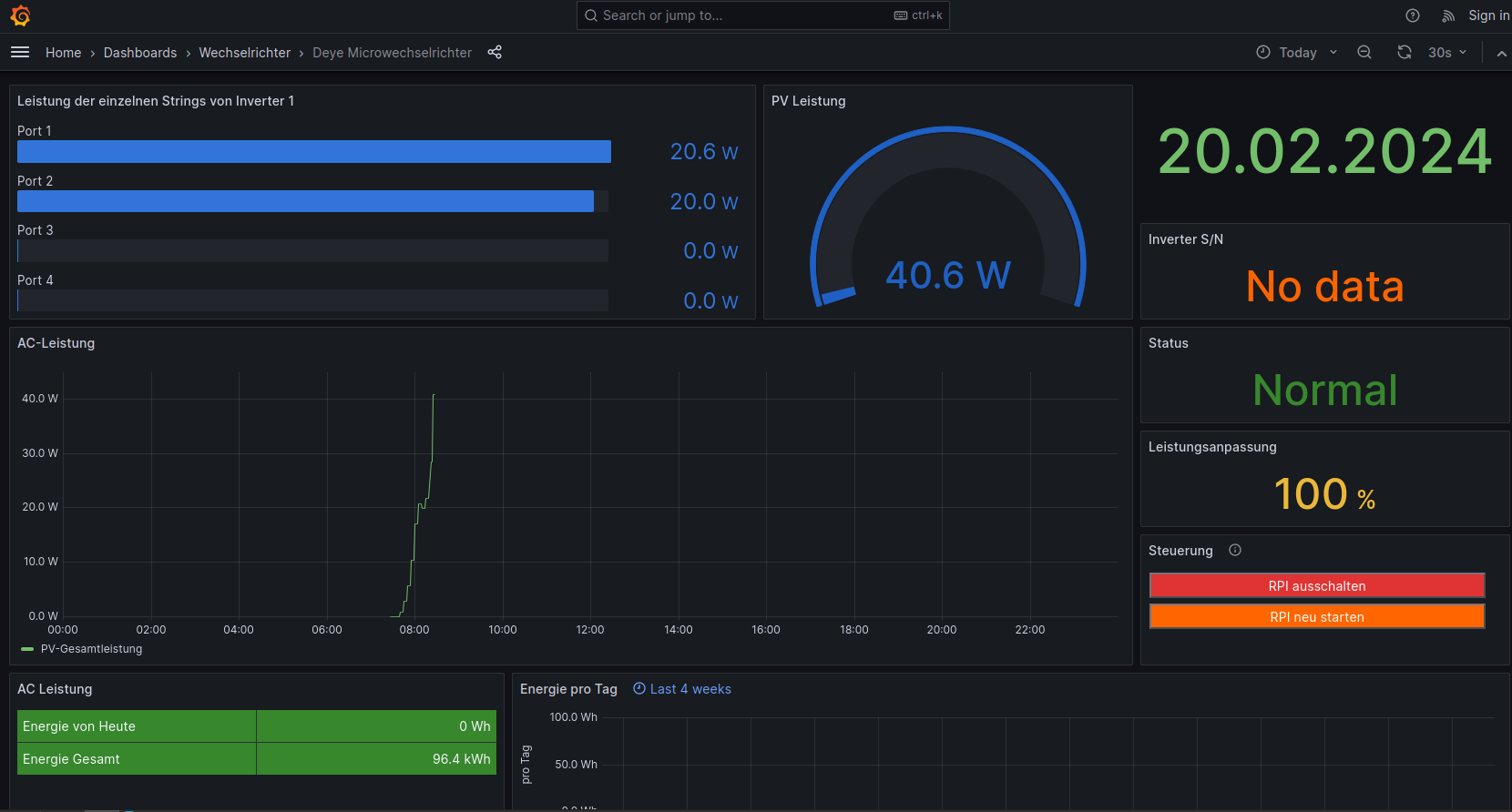Click the Steuerung info icon
This screenshot has height=812, width=1512.
click(x=1235, y=550)
